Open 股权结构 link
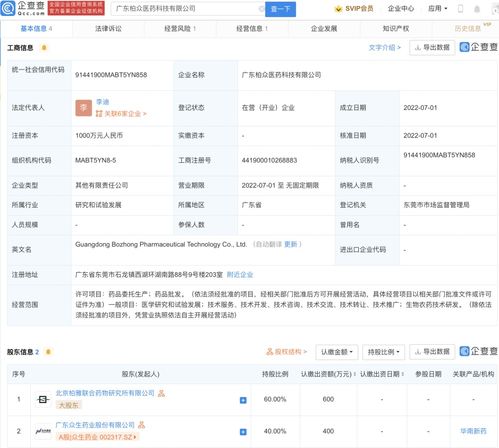 click(286, 352)
